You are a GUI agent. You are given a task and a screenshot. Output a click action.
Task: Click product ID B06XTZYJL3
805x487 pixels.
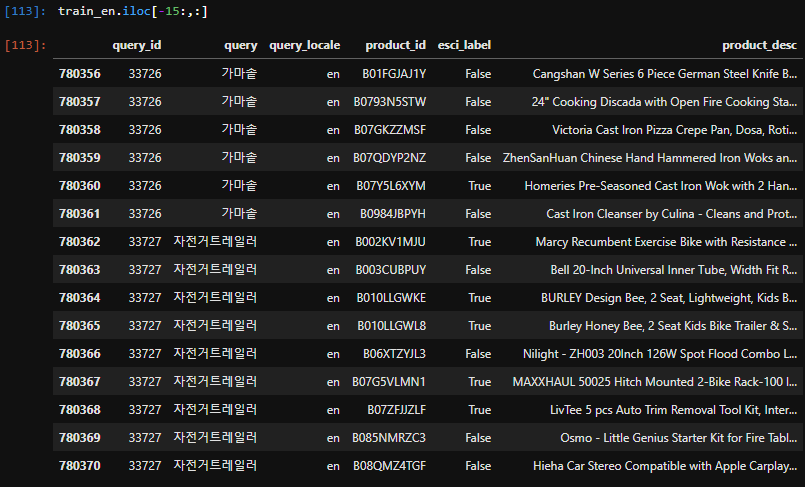pos(394,354)
